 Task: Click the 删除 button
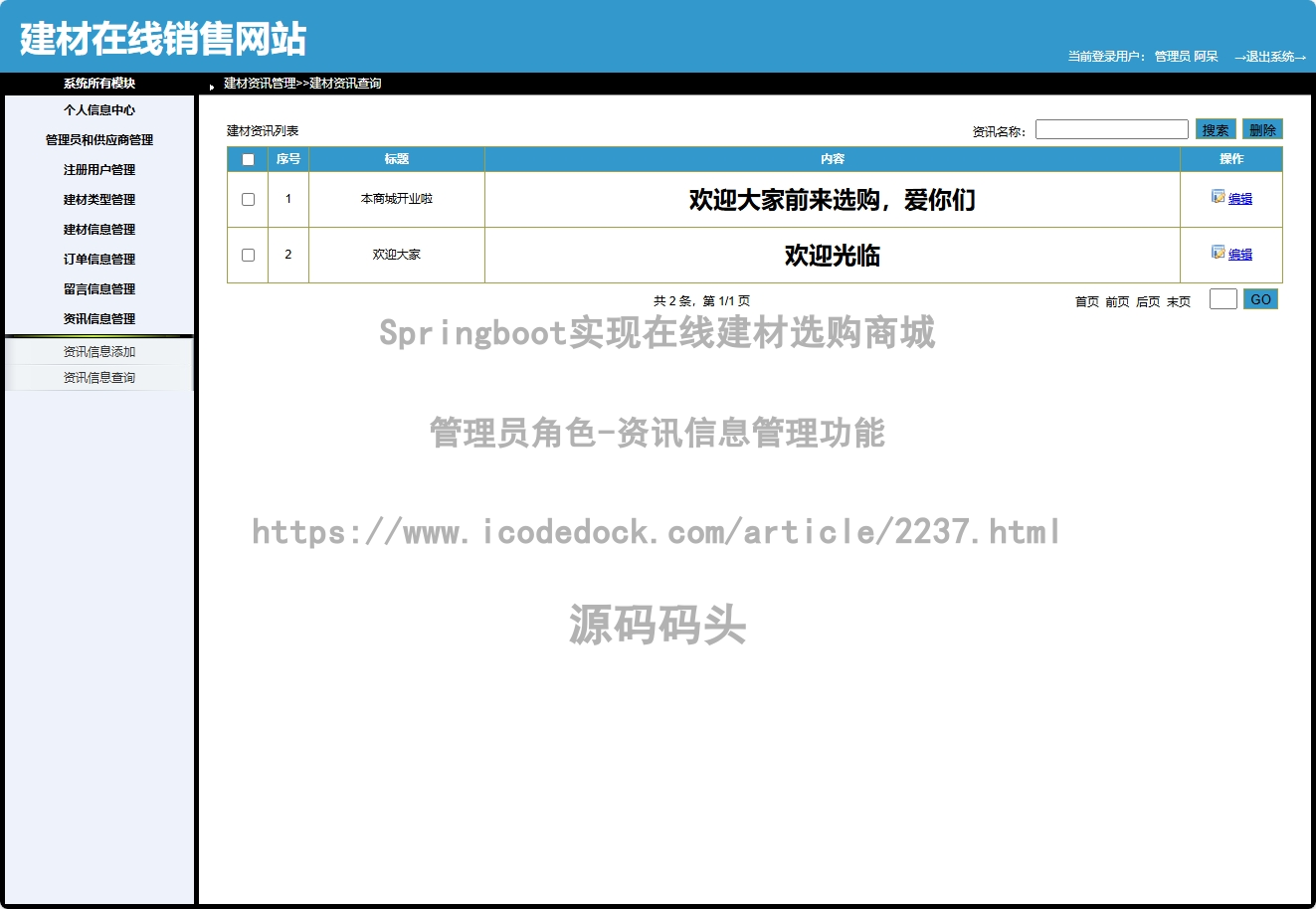point(1262,129)
